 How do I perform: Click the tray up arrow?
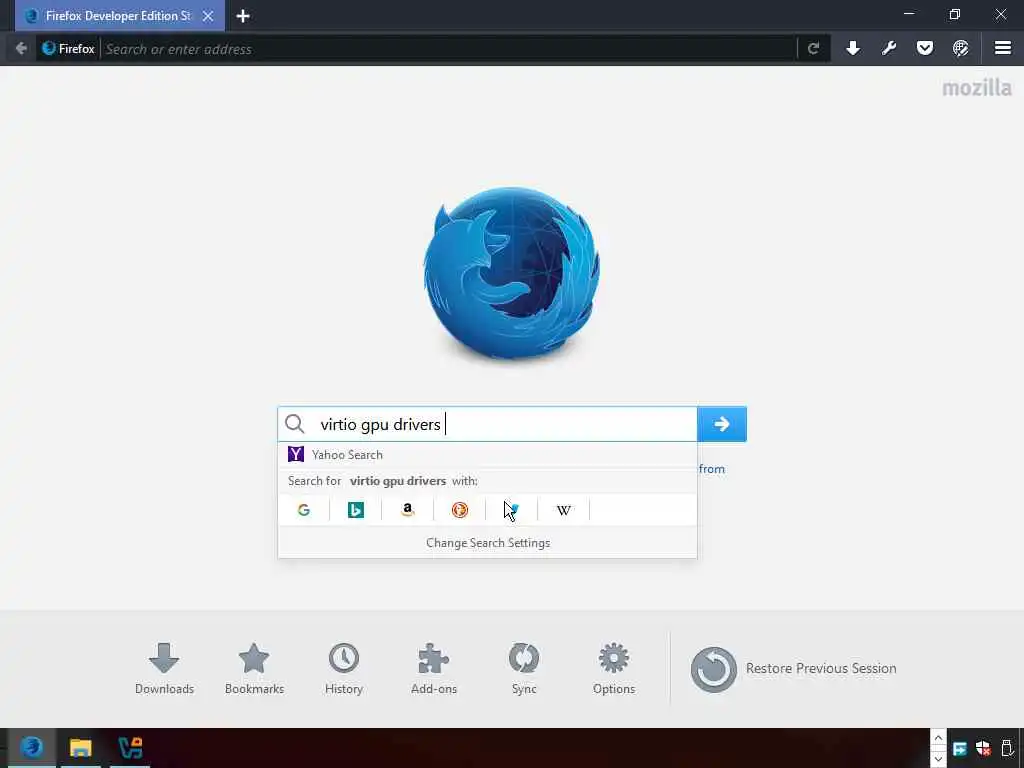click(x=938, y=738)
